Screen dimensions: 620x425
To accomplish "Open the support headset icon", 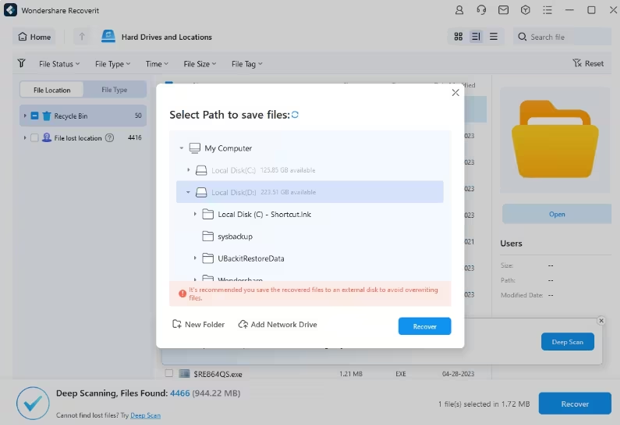I will [x=481, y=10].
